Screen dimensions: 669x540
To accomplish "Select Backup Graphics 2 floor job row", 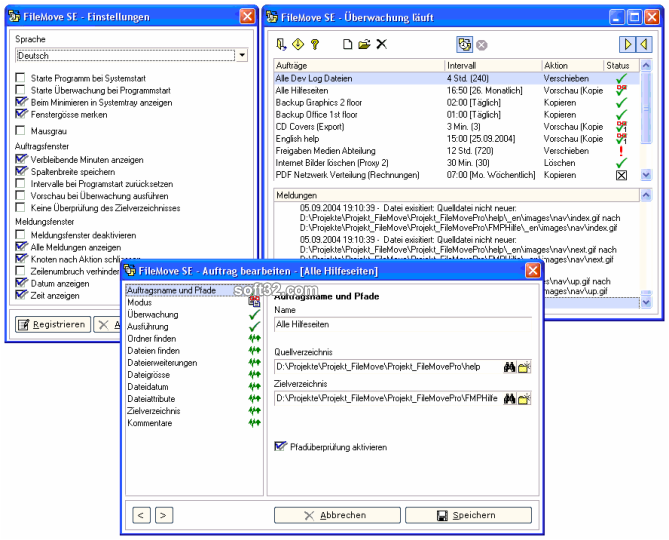I will pyautogui.click(x=456, y=103).
